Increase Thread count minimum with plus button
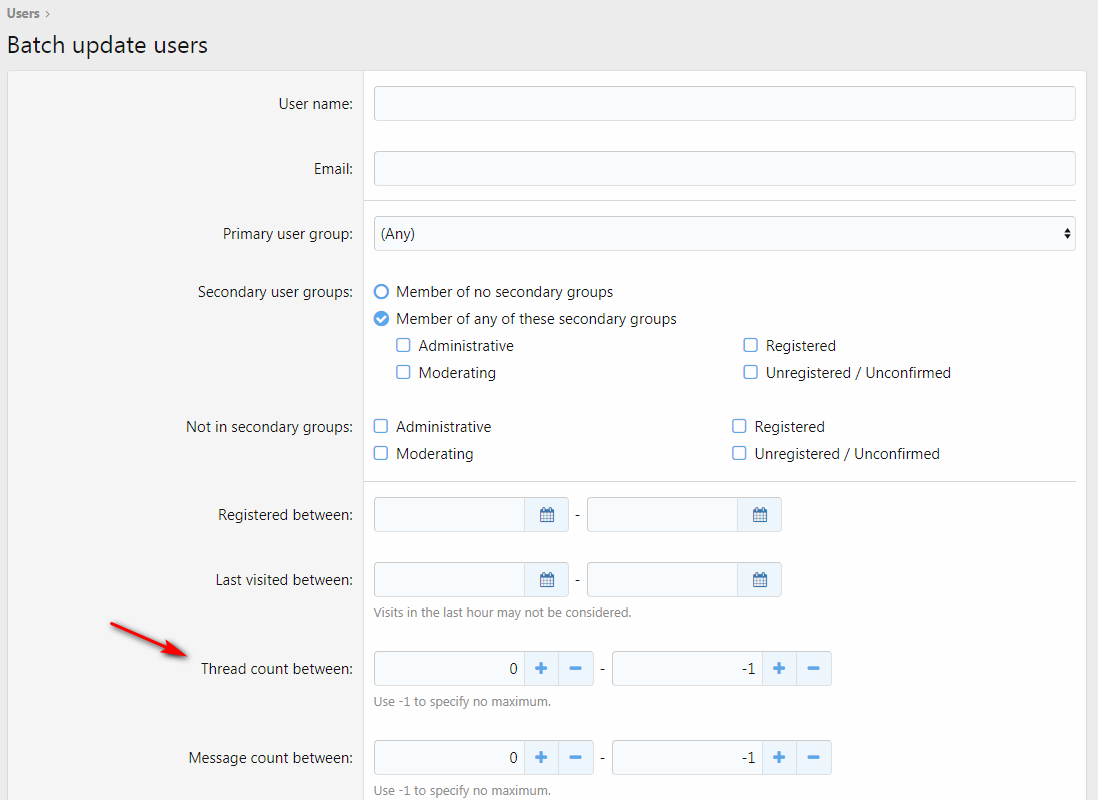Viewport: 1098px width, 800px height. click(x=541, y=669)
